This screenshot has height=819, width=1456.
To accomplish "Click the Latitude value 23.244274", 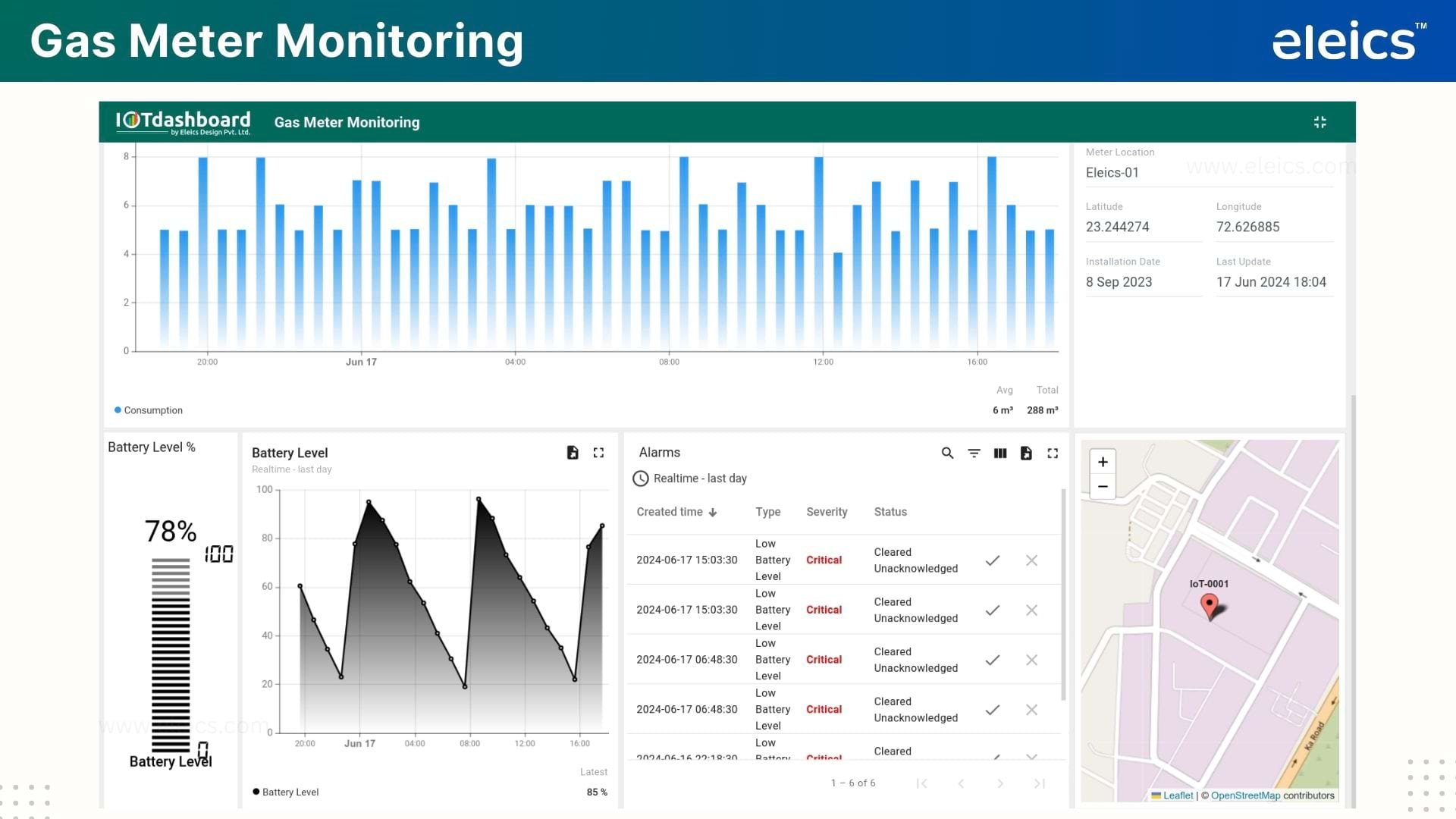I will click(1117, 227).
